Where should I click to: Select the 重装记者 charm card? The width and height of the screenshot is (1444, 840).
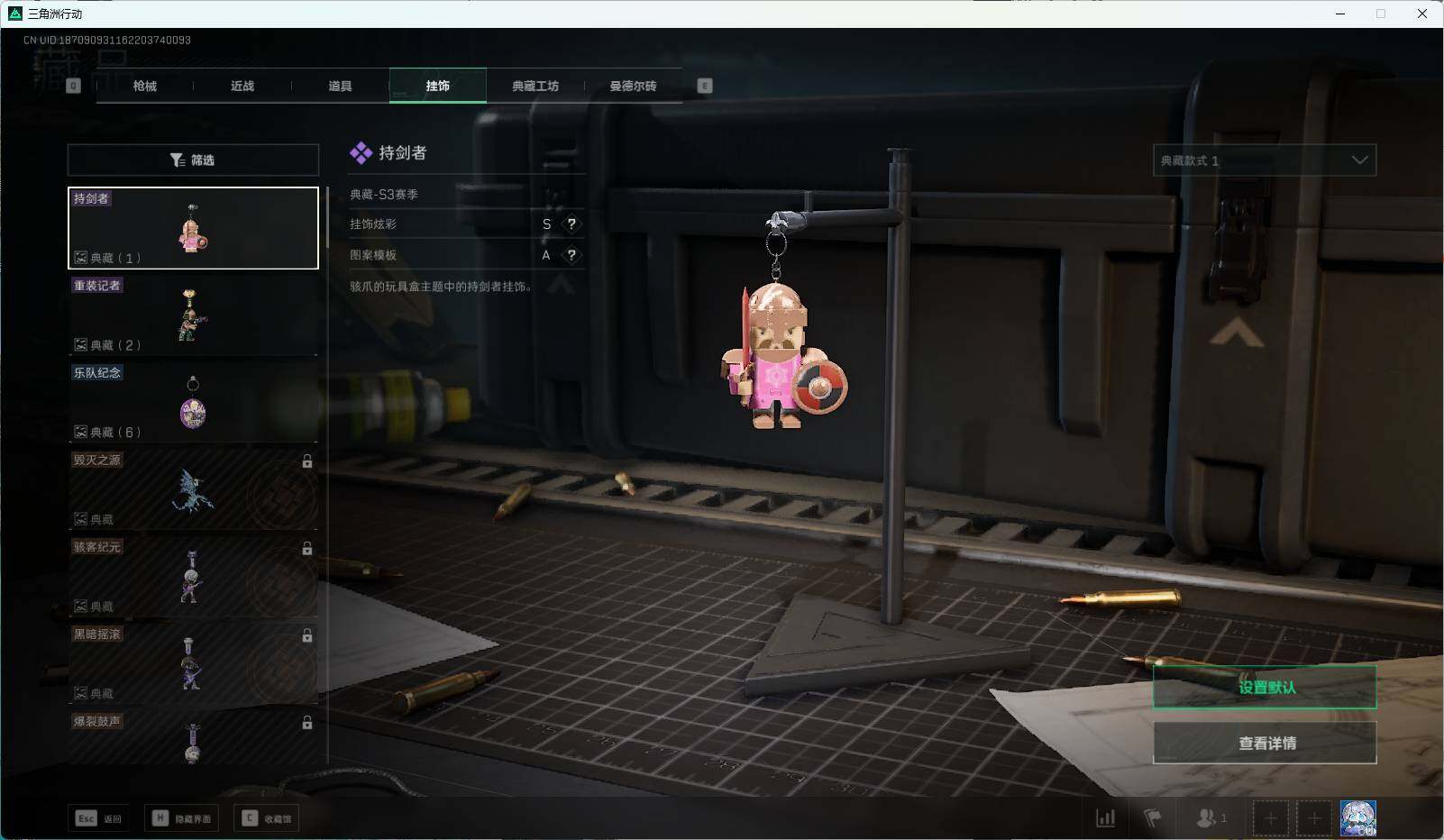193,315
